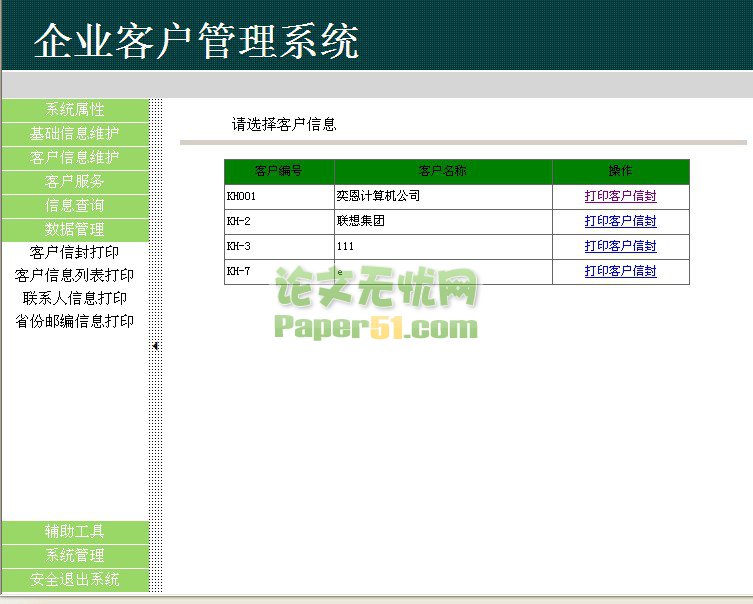The width and height of the screenshot is (753, 604).
Task: Click 打印客户信封 link for 联想集团
Action: 620,221
